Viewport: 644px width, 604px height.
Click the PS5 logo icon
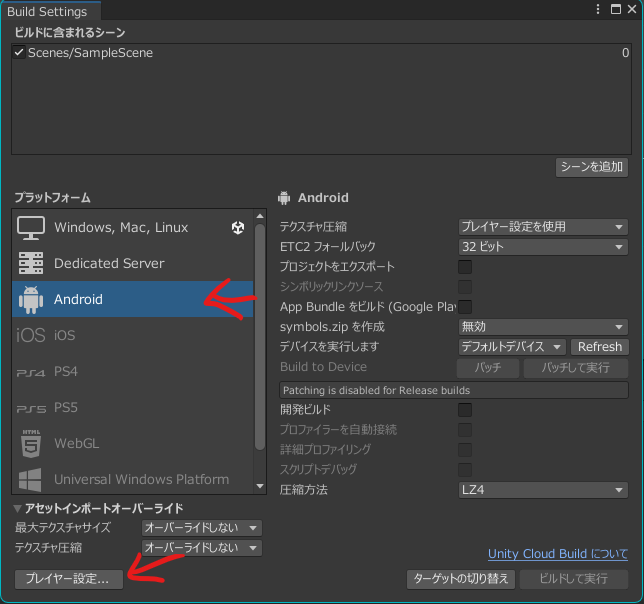[x=31, y=409]
